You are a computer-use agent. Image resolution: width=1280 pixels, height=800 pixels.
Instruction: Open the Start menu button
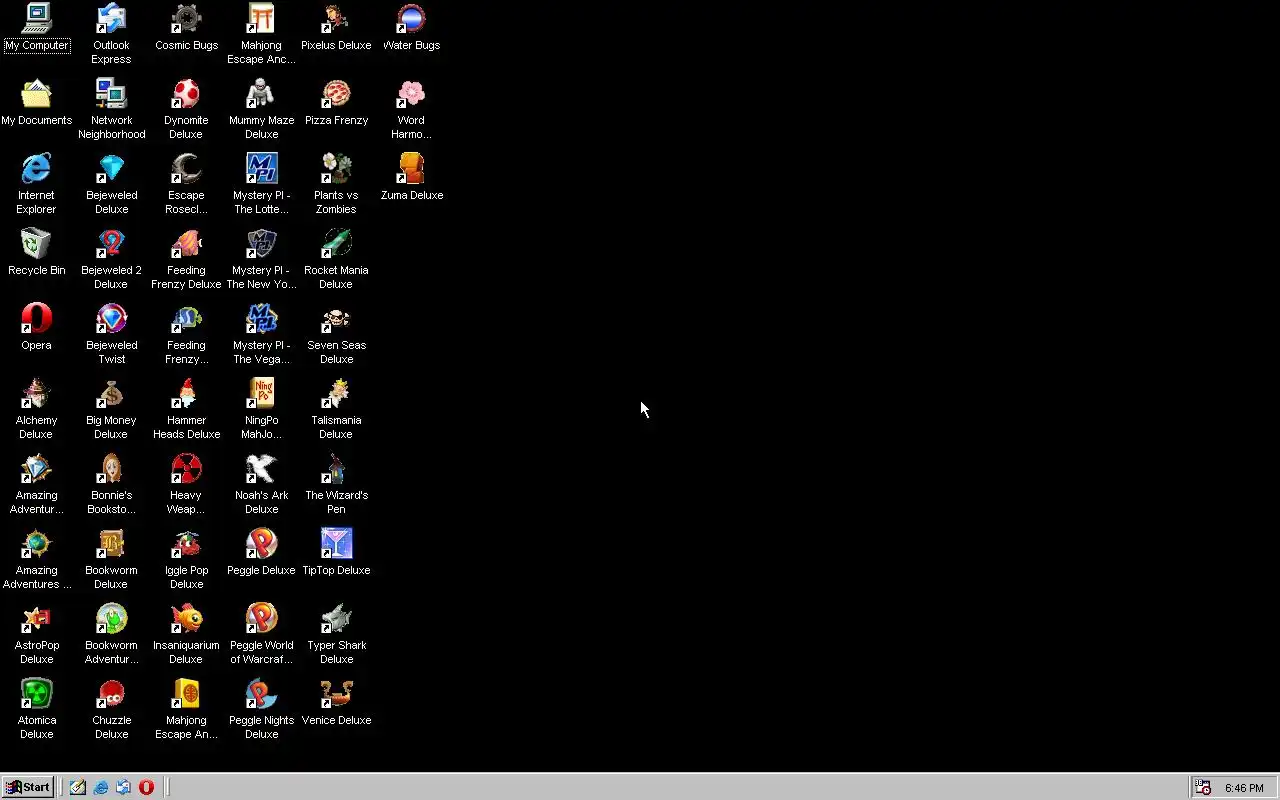coord(28,787)
